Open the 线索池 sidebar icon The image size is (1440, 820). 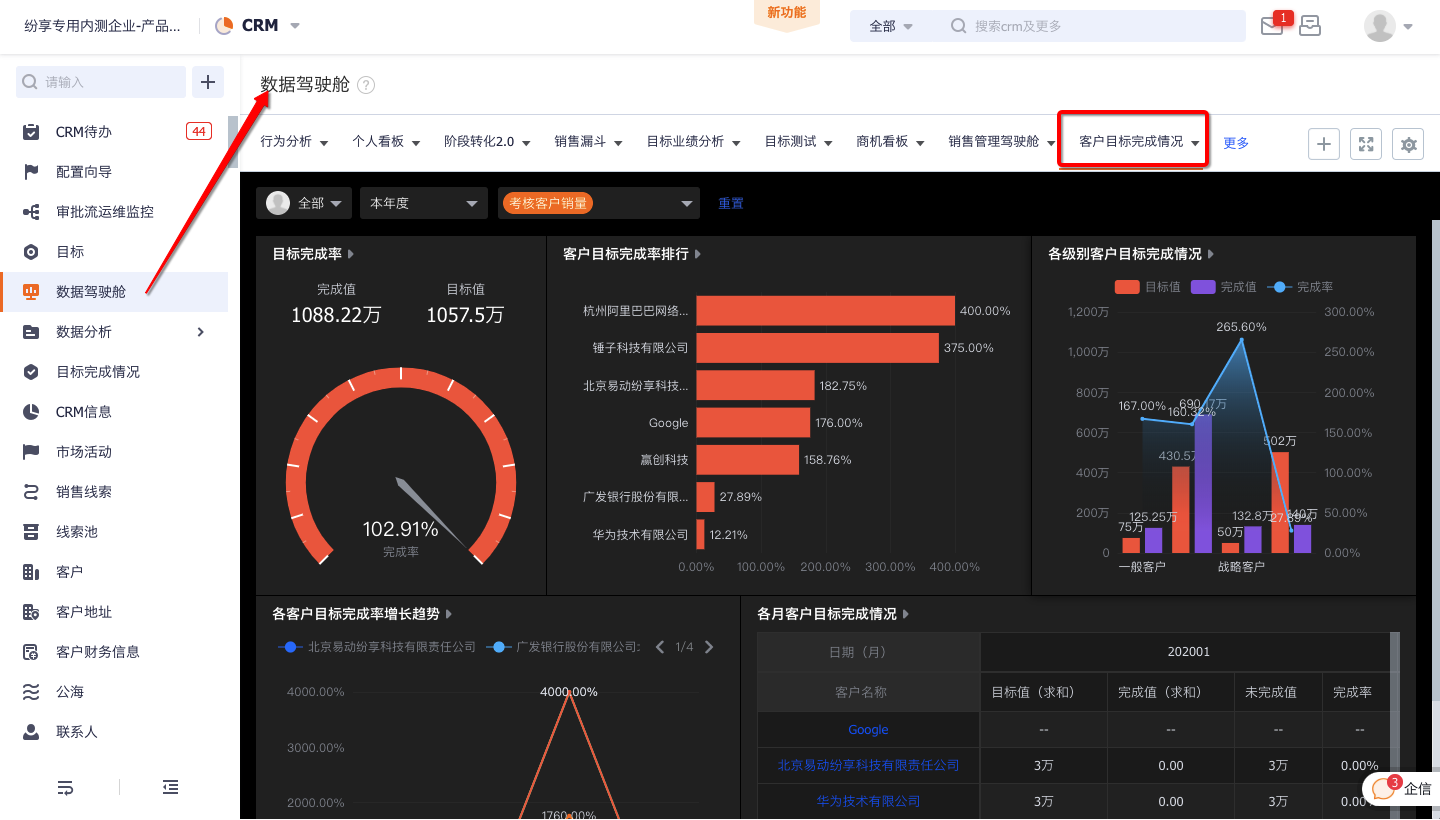tap(31, 532)
